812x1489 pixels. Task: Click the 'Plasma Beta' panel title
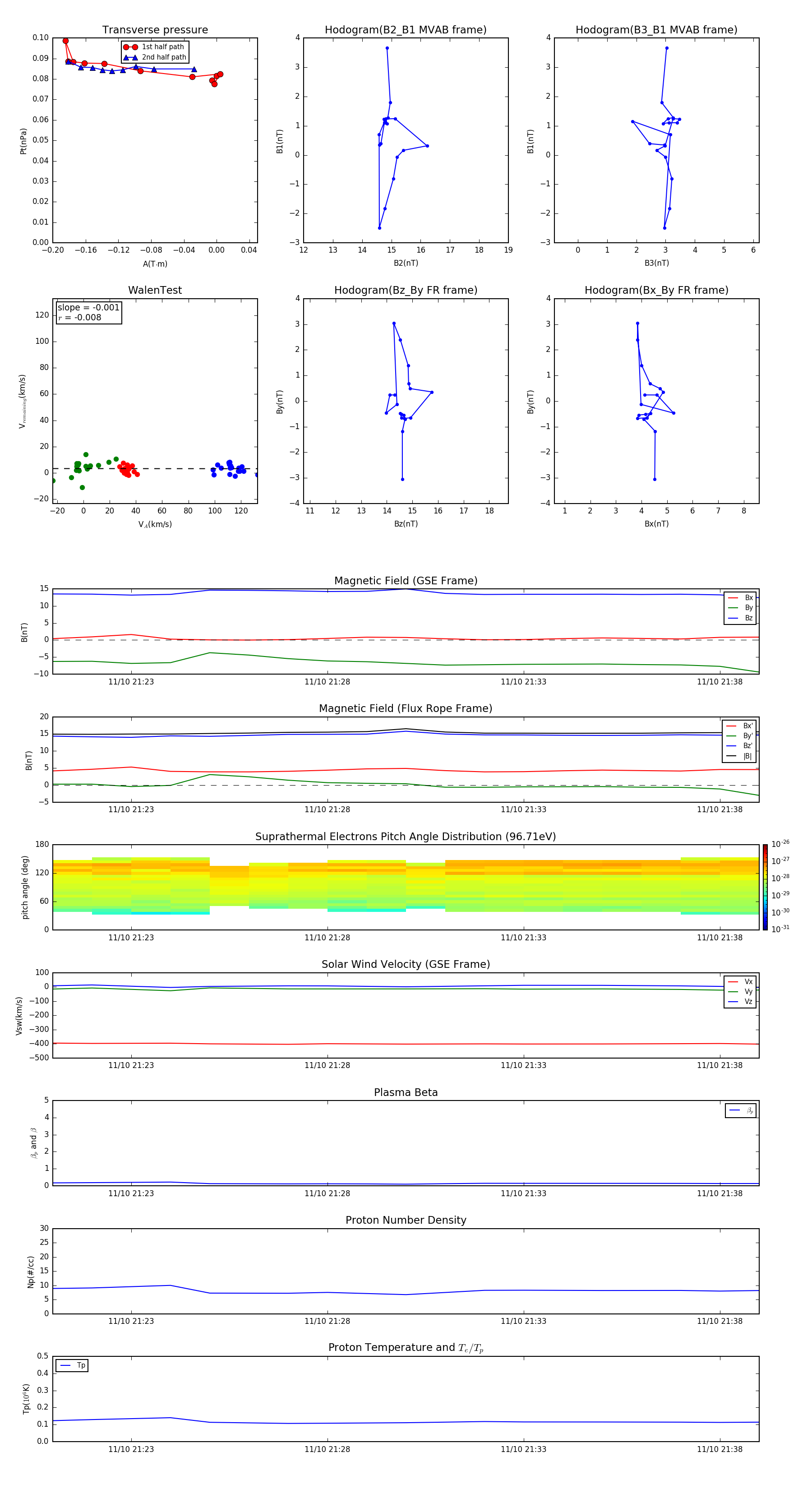coord(406,1092)
